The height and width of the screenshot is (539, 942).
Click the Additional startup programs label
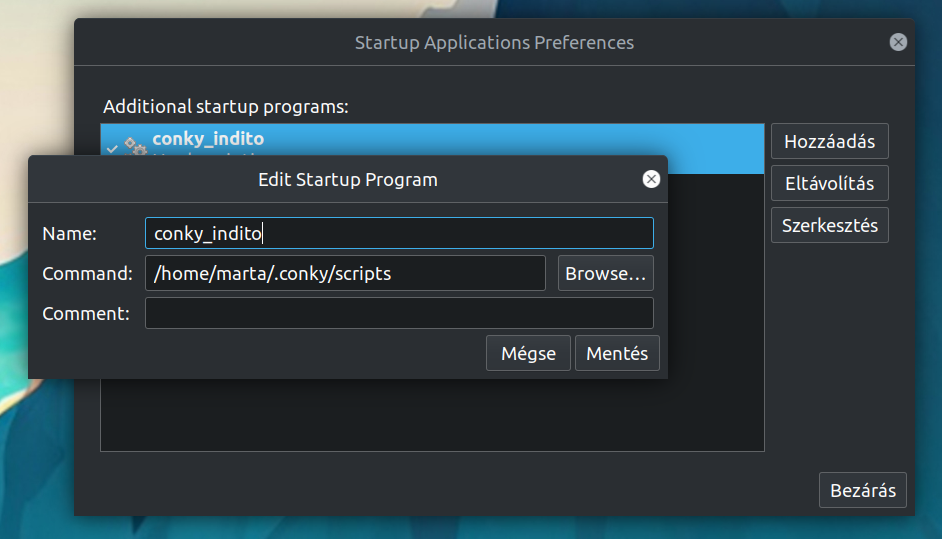[x=226, y=106]
